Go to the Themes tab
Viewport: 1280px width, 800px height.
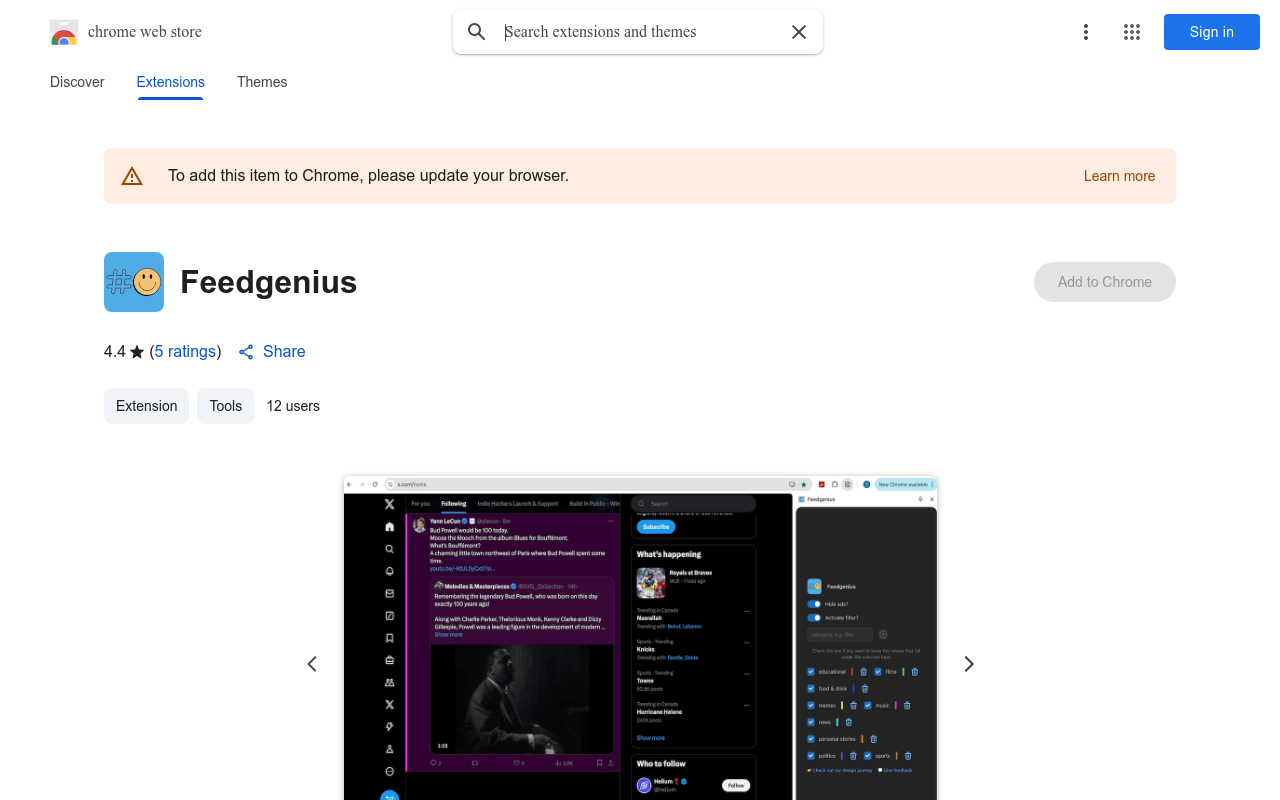pos(262,82)
